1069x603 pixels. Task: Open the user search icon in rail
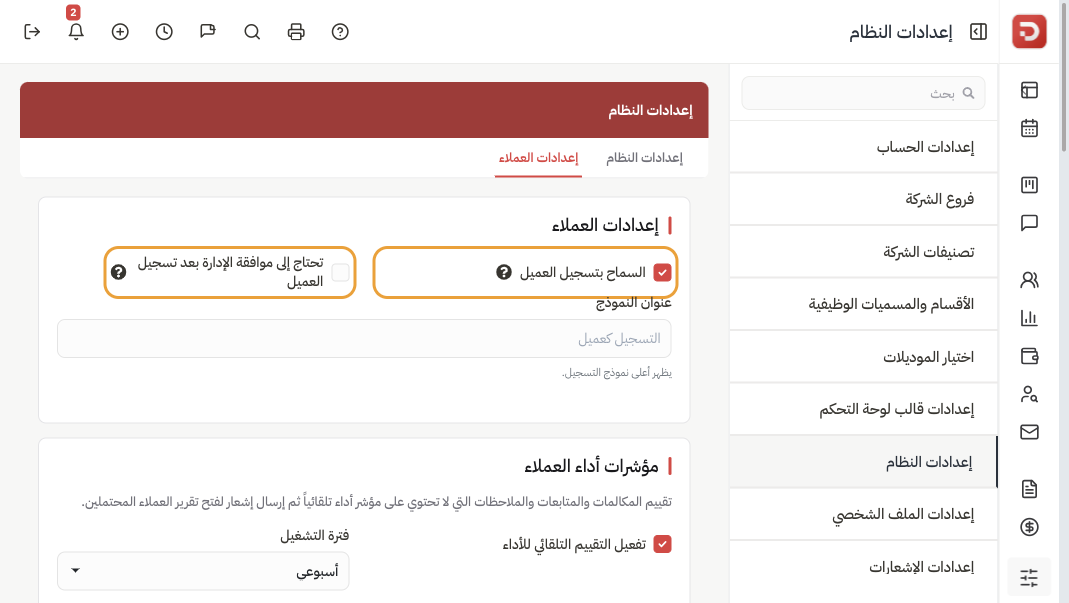(1029, 394)
